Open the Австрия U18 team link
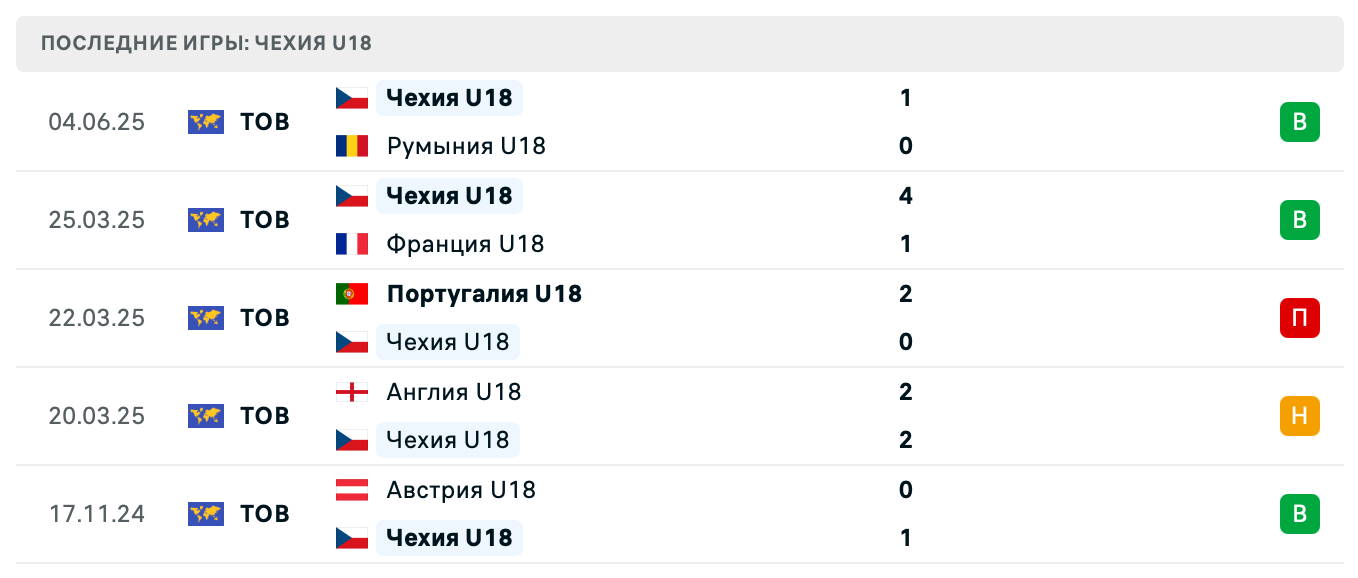This screenshot has width=1358, height=578. (461, 490)
